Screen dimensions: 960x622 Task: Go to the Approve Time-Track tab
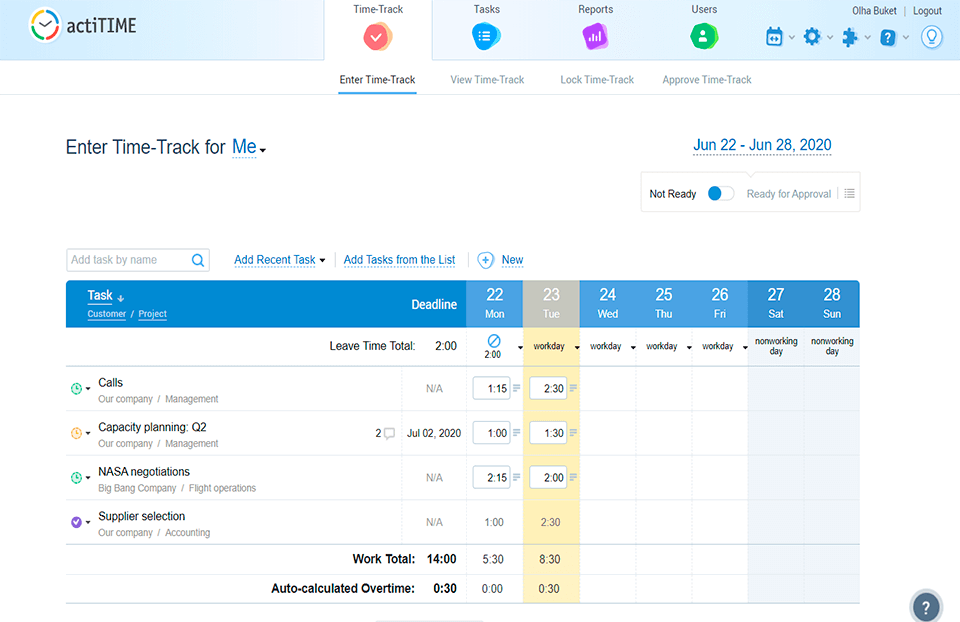click(x=706, y=80)
